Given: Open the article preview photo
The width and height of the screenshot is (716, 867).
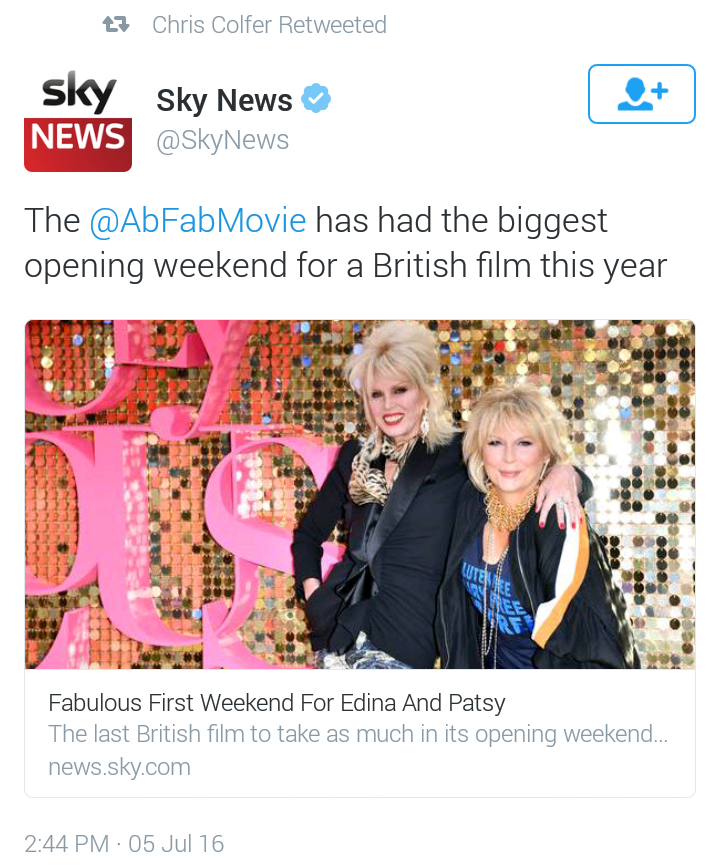Looking at the screenshot, I should [360, 494].
